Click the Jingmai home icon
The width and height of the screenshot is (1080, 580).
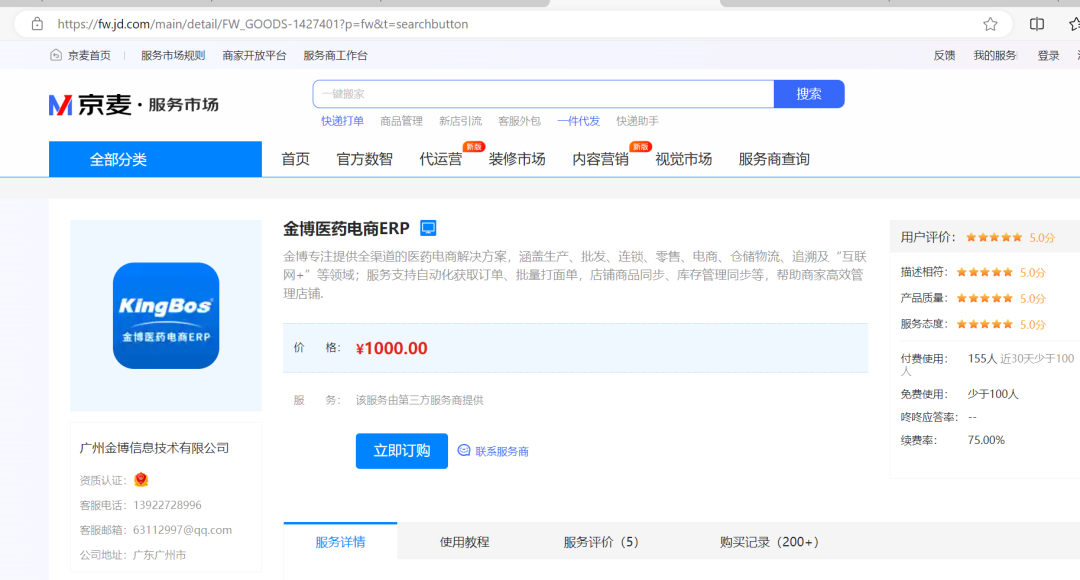pos(56,55)
